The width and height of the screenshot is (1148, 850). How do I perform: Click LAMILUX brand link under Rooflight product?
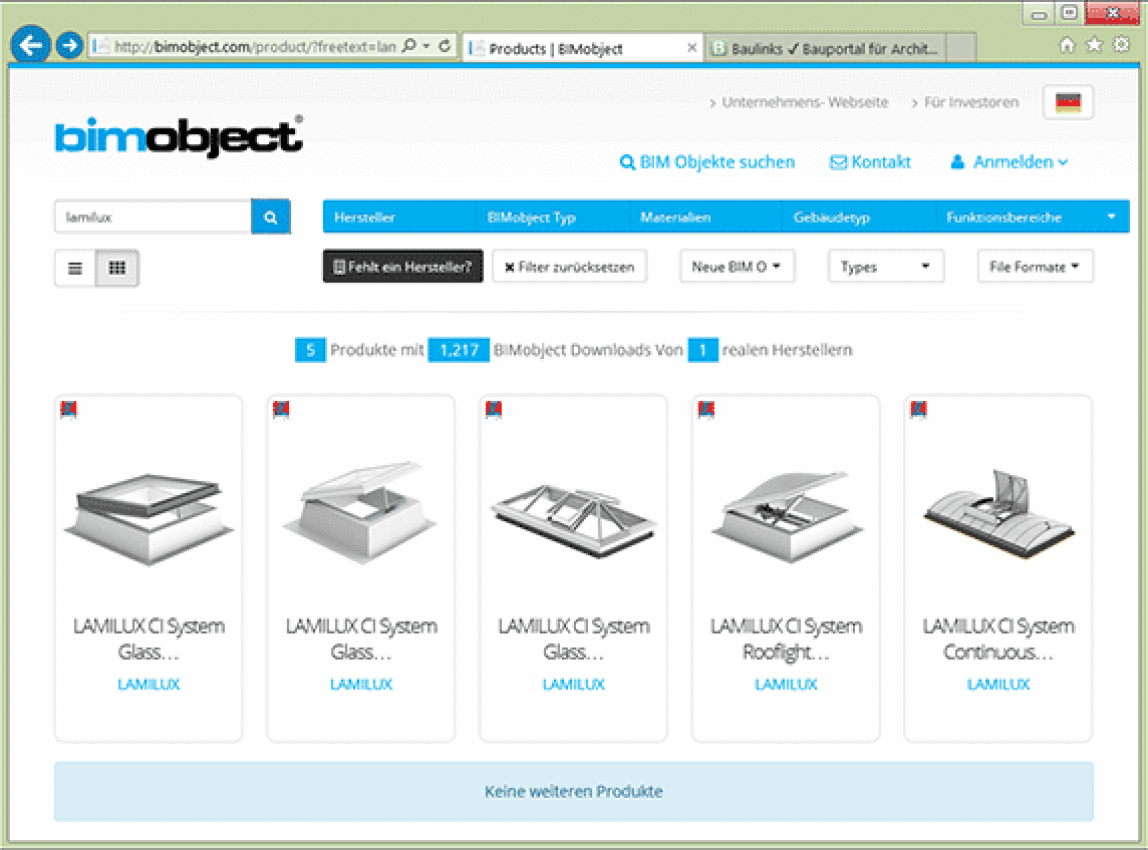[786, 684]
